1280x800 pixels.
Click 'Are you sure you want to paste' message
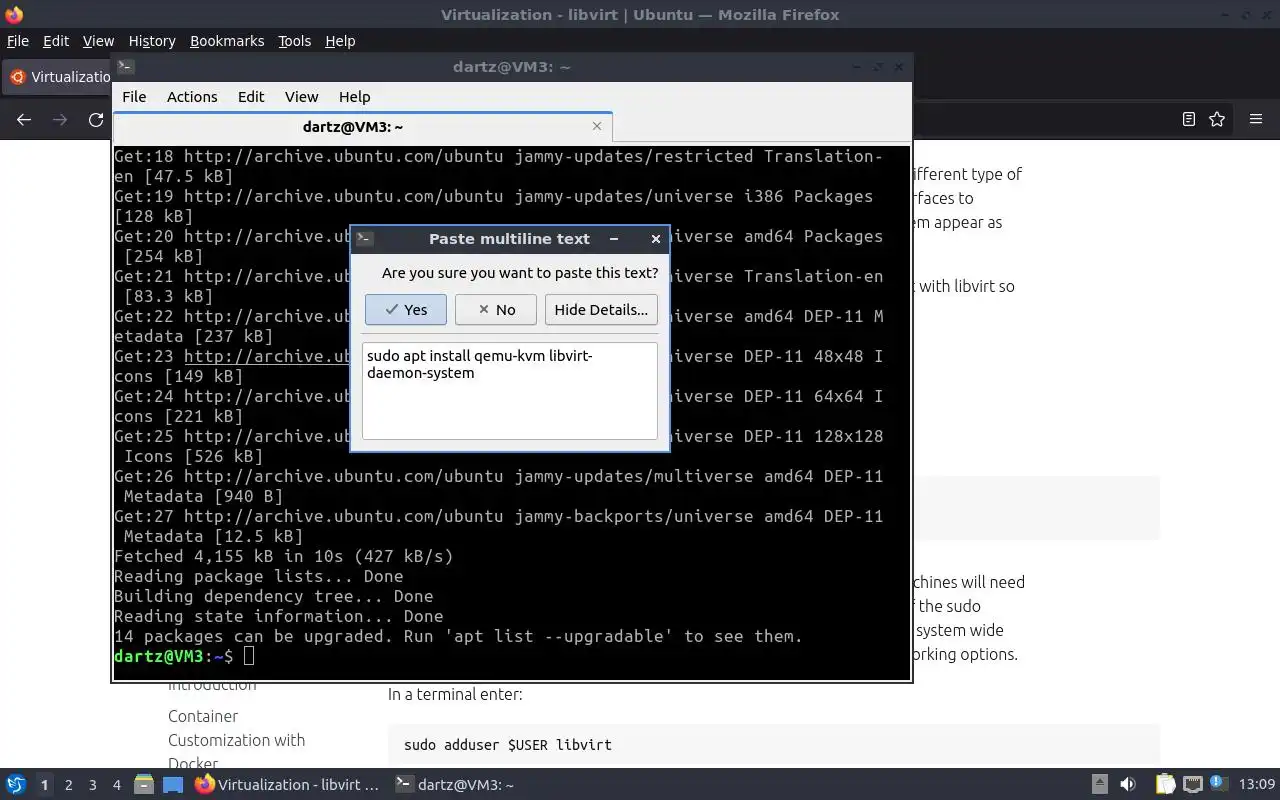pos(520,273)
